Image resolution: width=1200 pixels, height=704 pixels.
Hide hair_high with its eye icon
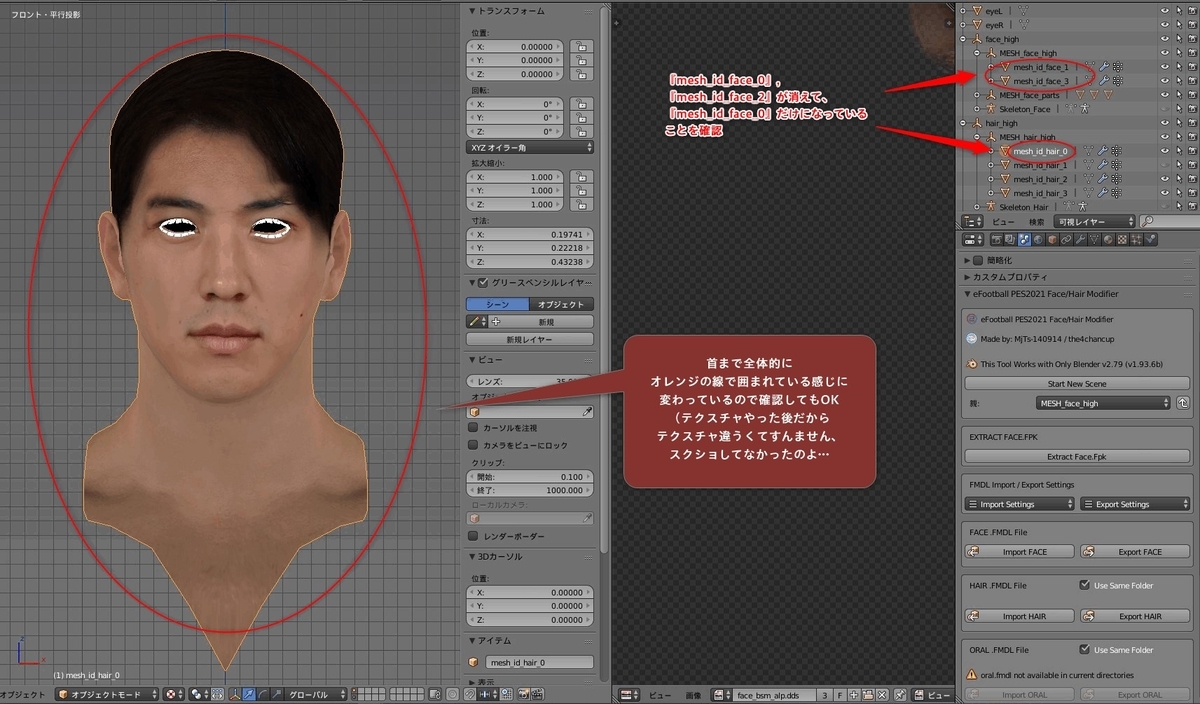point(1164,123)
